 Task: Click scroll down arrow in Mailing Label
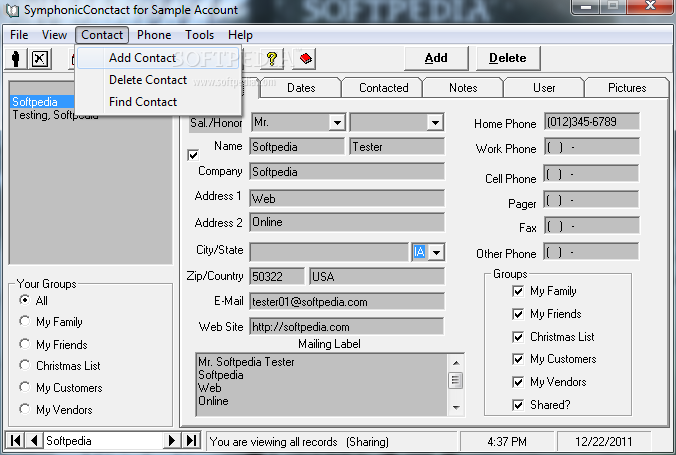click(456, 407)
